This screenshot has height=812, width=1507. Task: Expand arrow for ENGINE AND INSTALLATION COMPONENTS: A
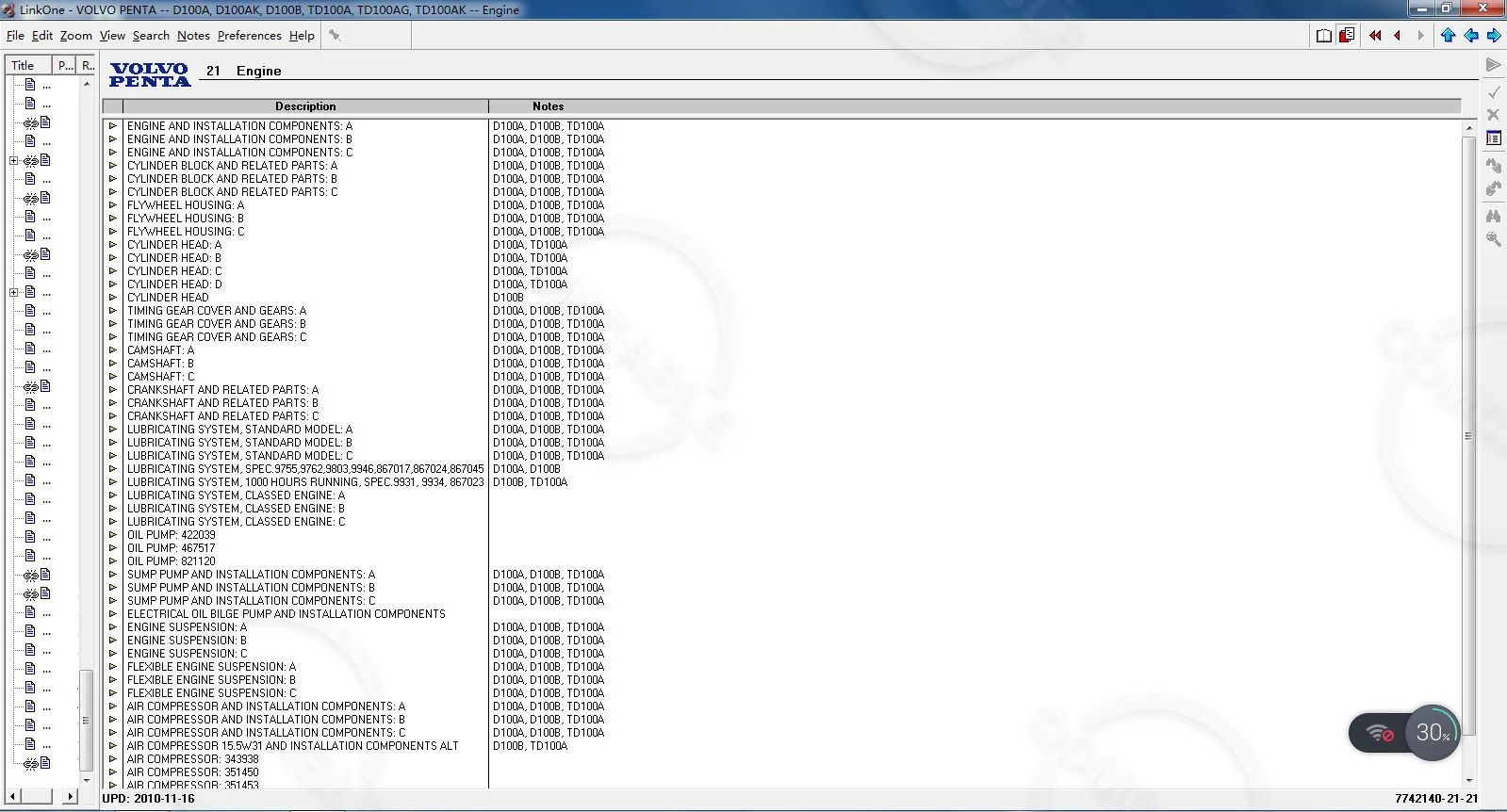pyautogui.click(x=113, y=126)
